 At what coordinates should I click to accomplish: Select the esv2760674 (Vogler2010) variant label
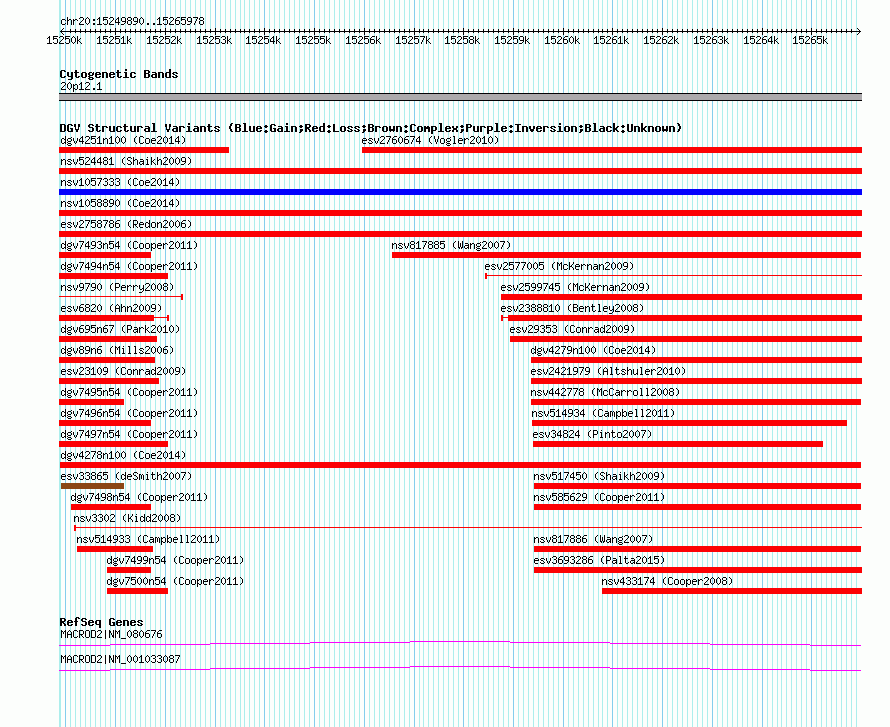430,140
